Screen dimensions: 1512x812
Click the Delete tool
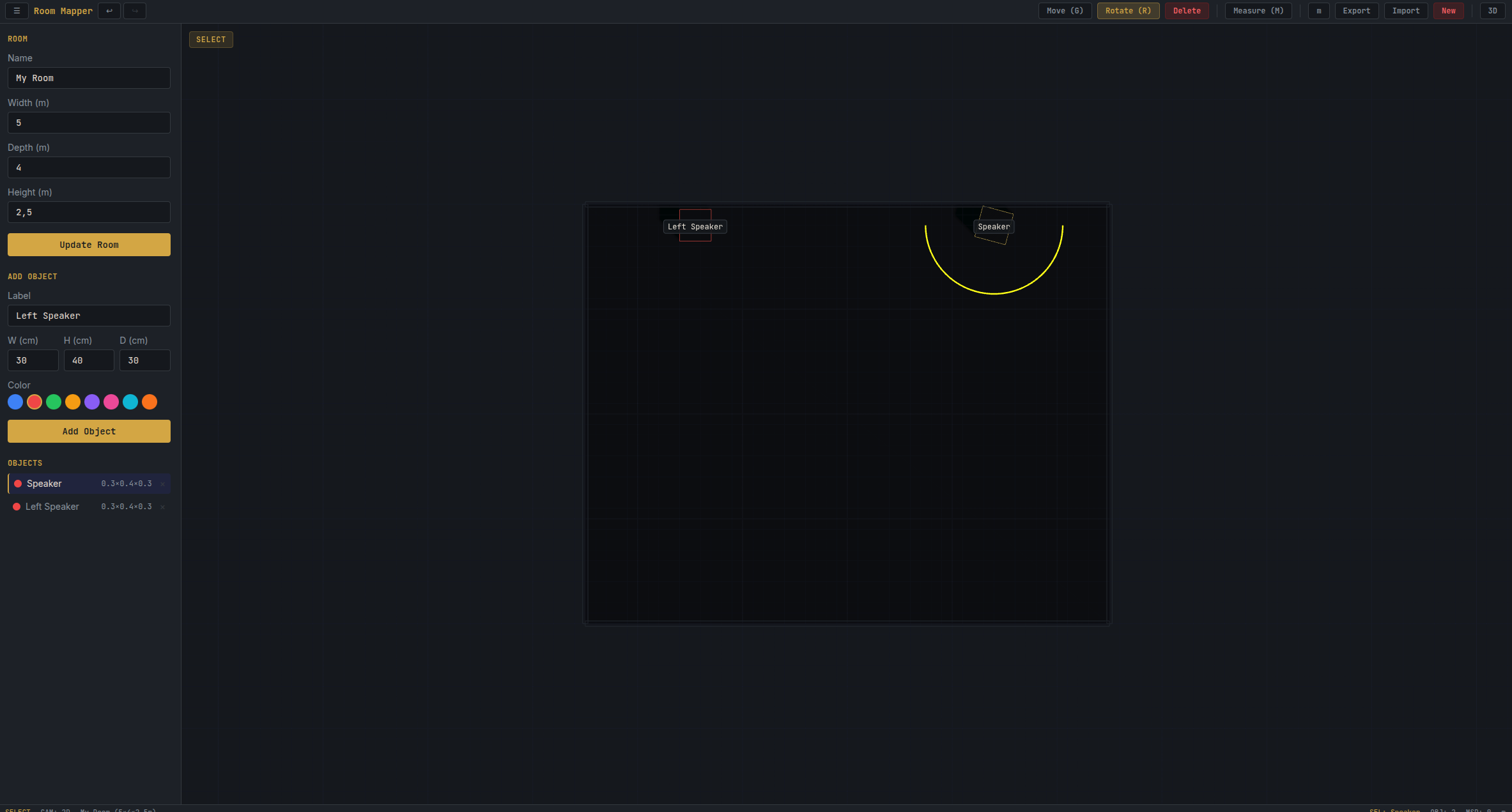click(x=1187, y=11)
